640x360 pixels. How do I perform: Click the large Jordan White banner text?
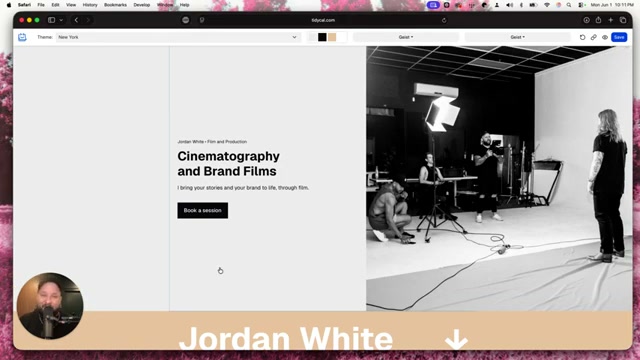[286, 338]
